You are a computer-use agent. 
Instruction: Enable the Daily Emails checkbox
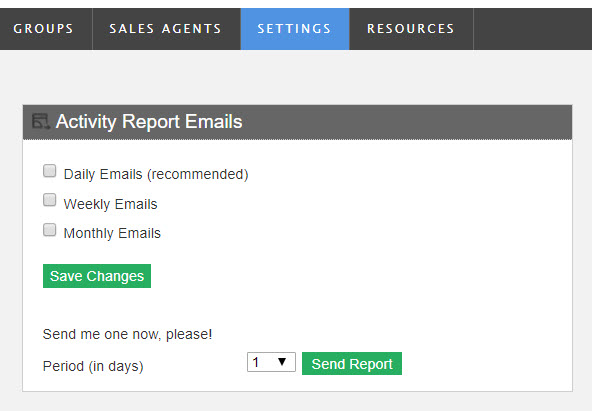coord(49,171)
